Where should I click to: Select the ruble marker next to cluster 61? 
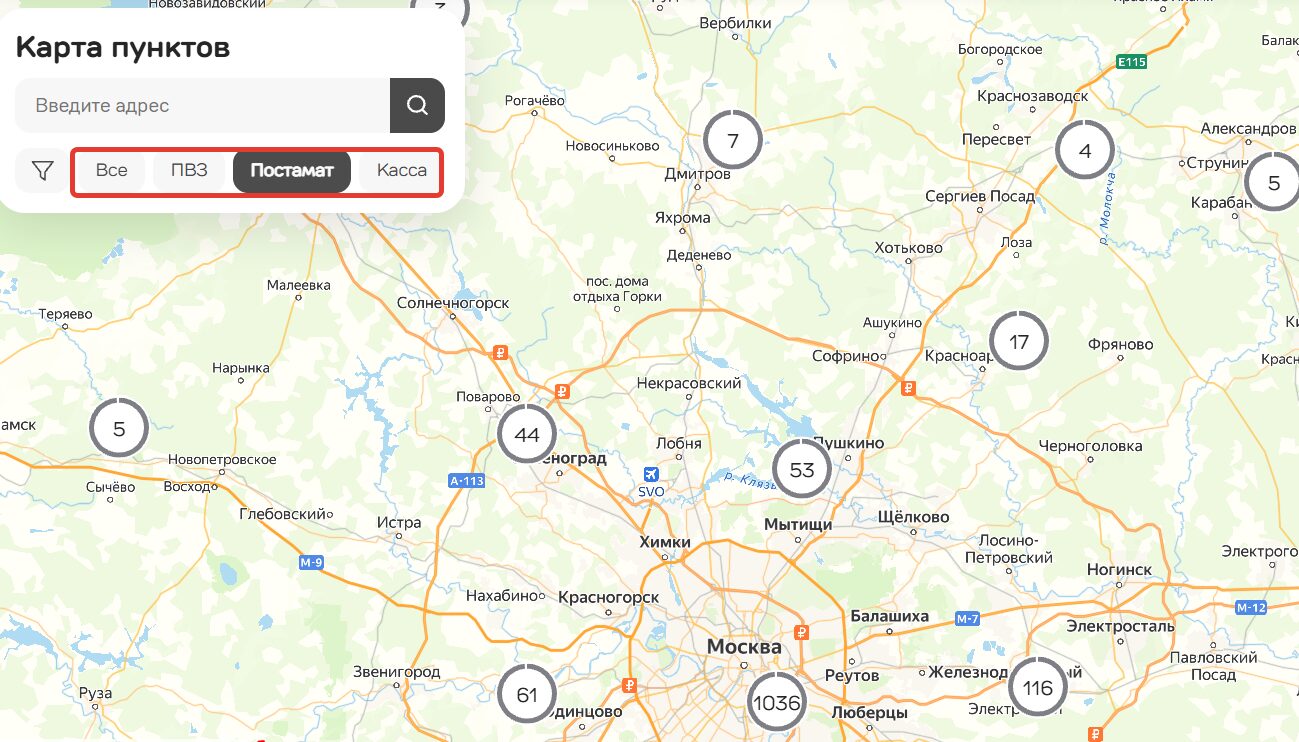629,685
